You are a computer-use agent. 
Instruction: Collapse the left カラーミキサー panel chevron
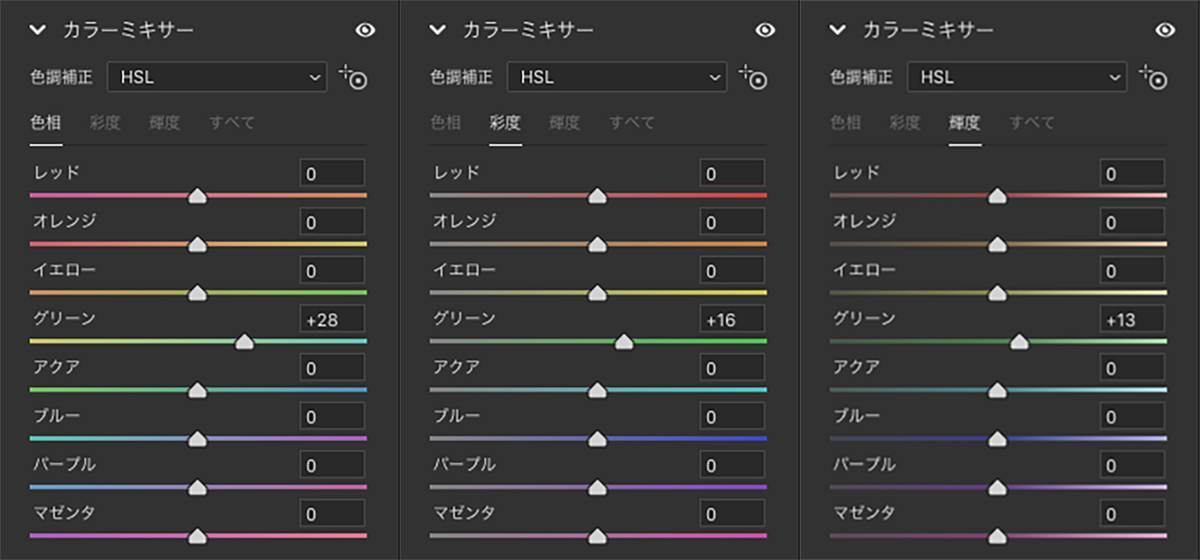[x=38, y=30]
